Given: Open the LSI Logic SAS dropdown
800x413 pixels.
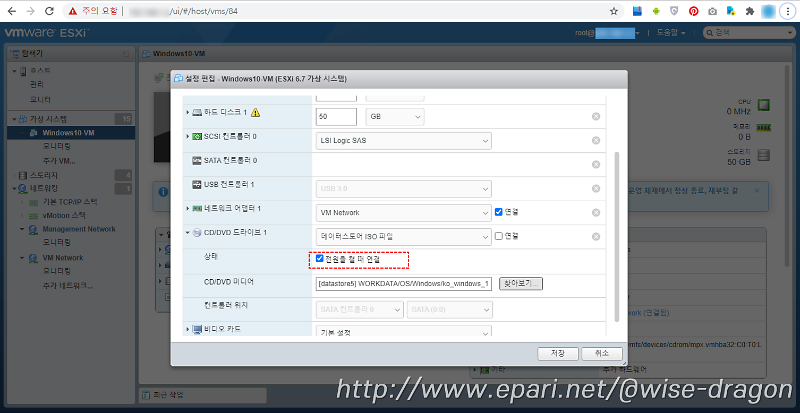Looking at the screenshot, I should tap(404, 140).
